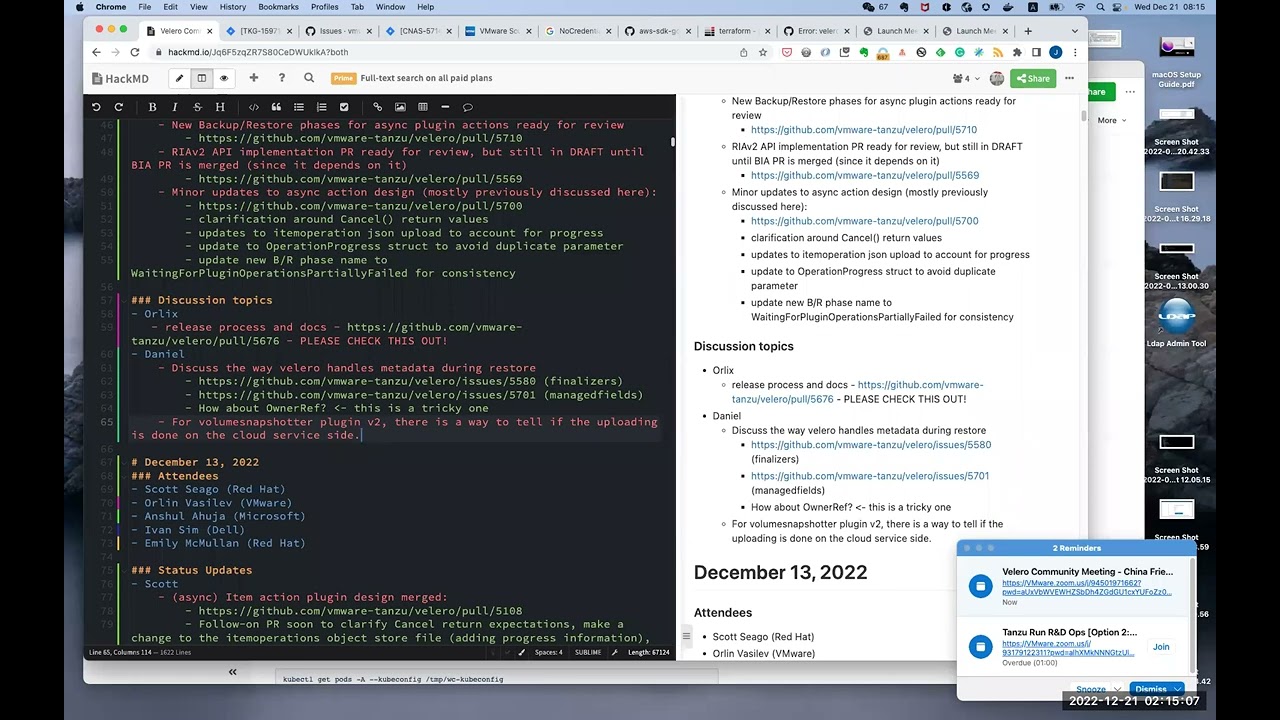Insert a code block with the code icon
This screenshot has width=1280, height=720.
click(254, 107)
